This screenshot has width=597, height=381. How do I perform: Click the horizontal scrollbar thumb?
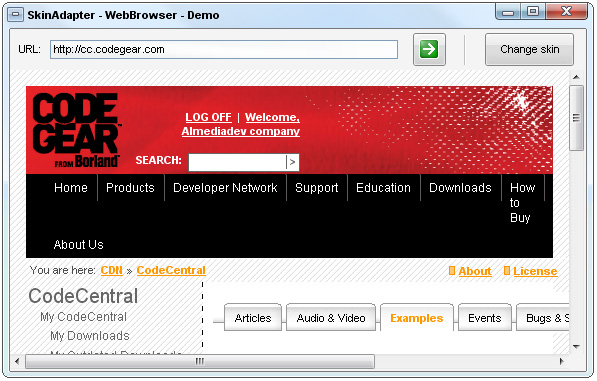pyautogui.click(x=200, y=361)
